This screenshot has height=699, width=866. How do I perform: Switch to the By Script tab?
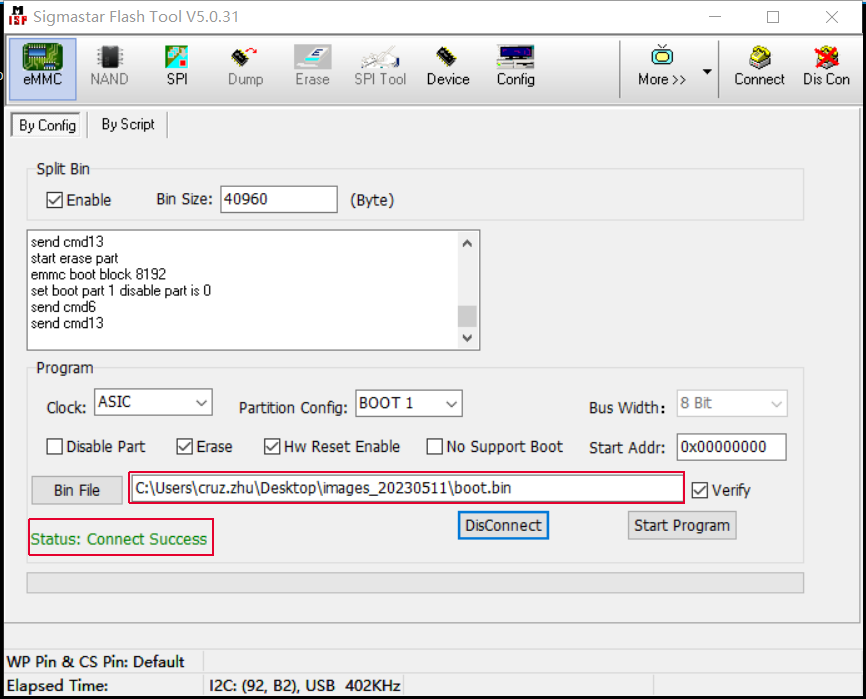pos(128,124)
